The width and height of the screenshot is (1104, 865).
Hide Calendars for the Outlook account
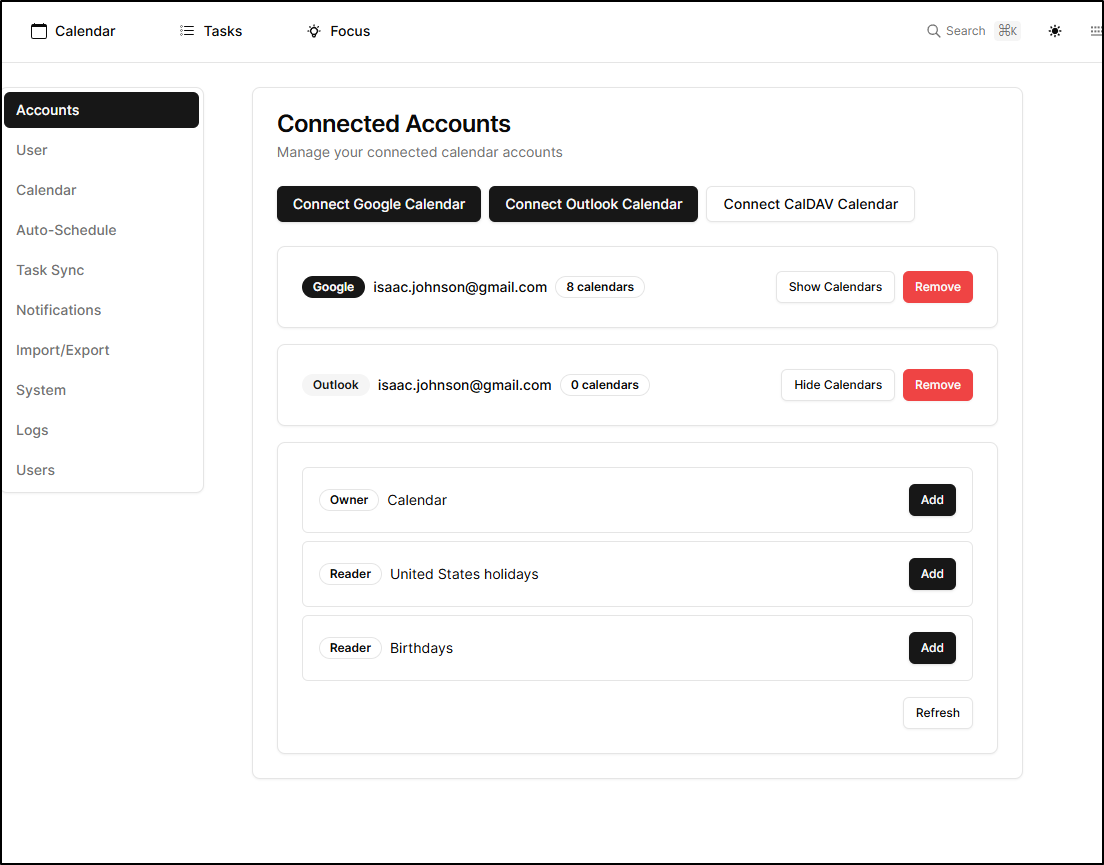838,385
